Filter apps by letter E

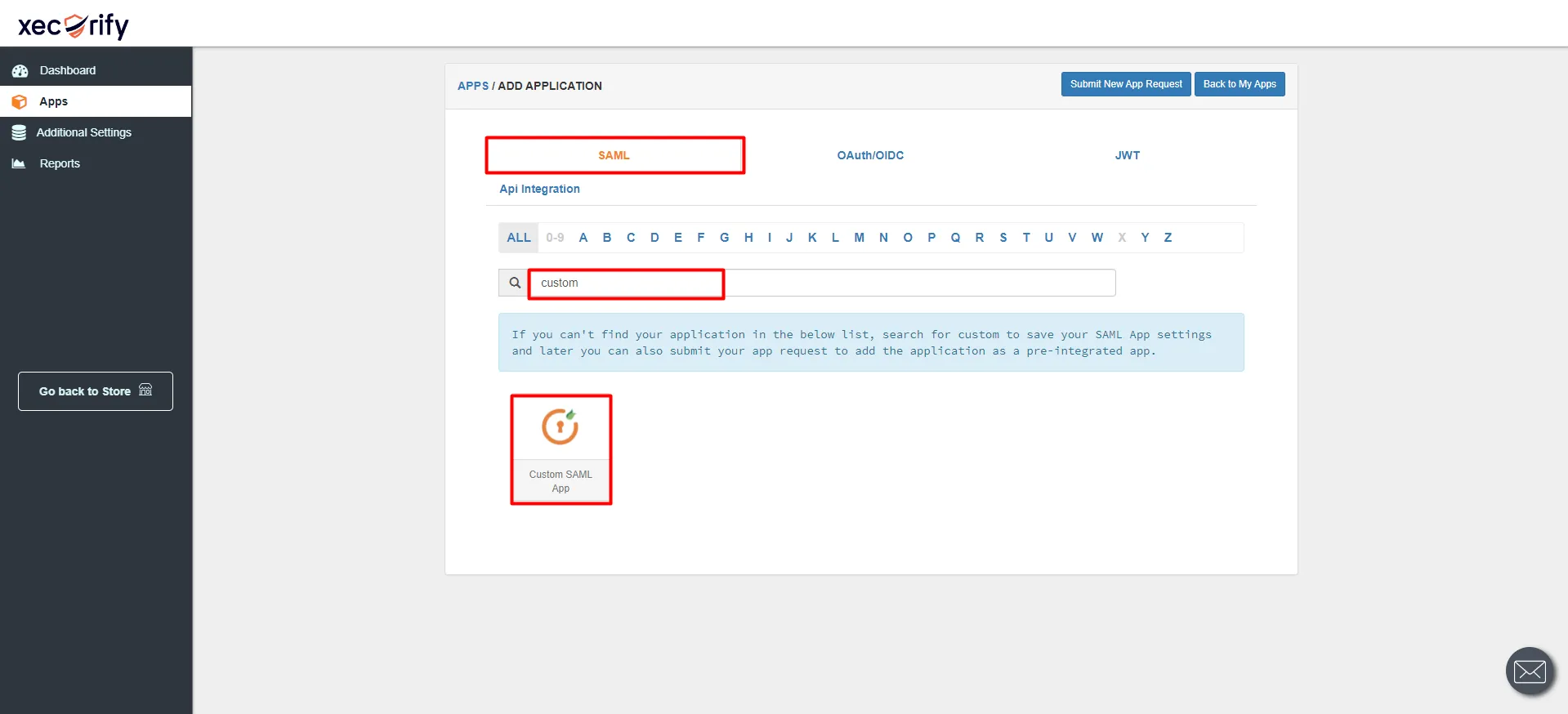(x=678, y=238)
